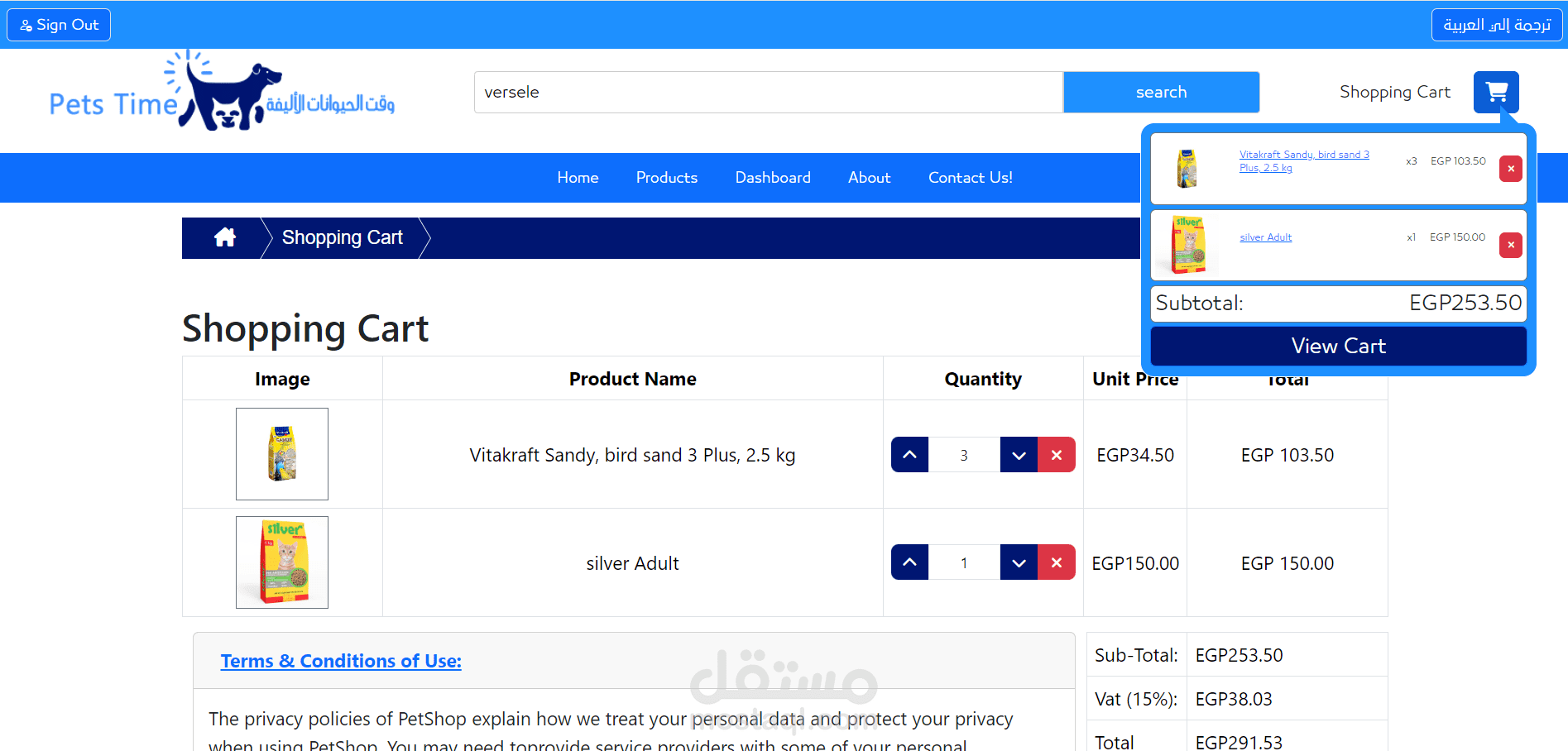Click the Shopping Cart breadcrumb link

pyautogui.click(x=343, y=238)
